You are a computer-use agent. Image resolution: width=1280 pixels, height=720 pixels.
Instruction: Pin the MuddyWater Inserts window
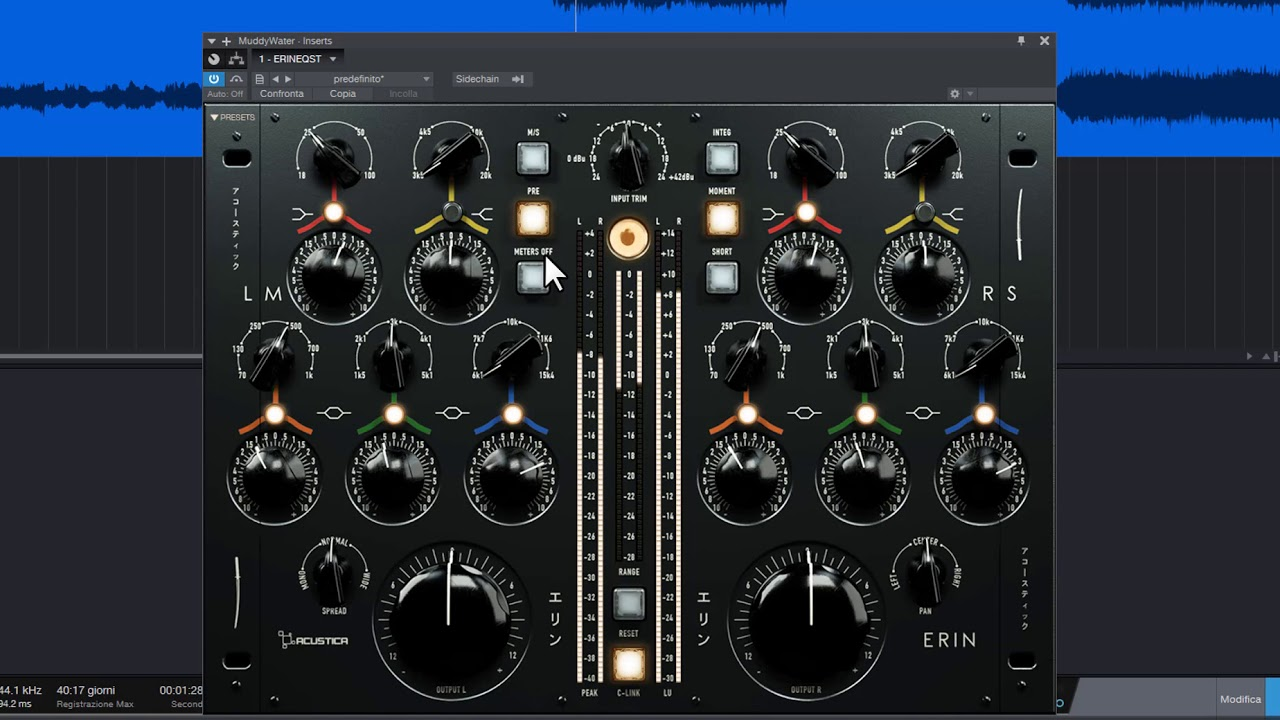tap(1021, 41)
